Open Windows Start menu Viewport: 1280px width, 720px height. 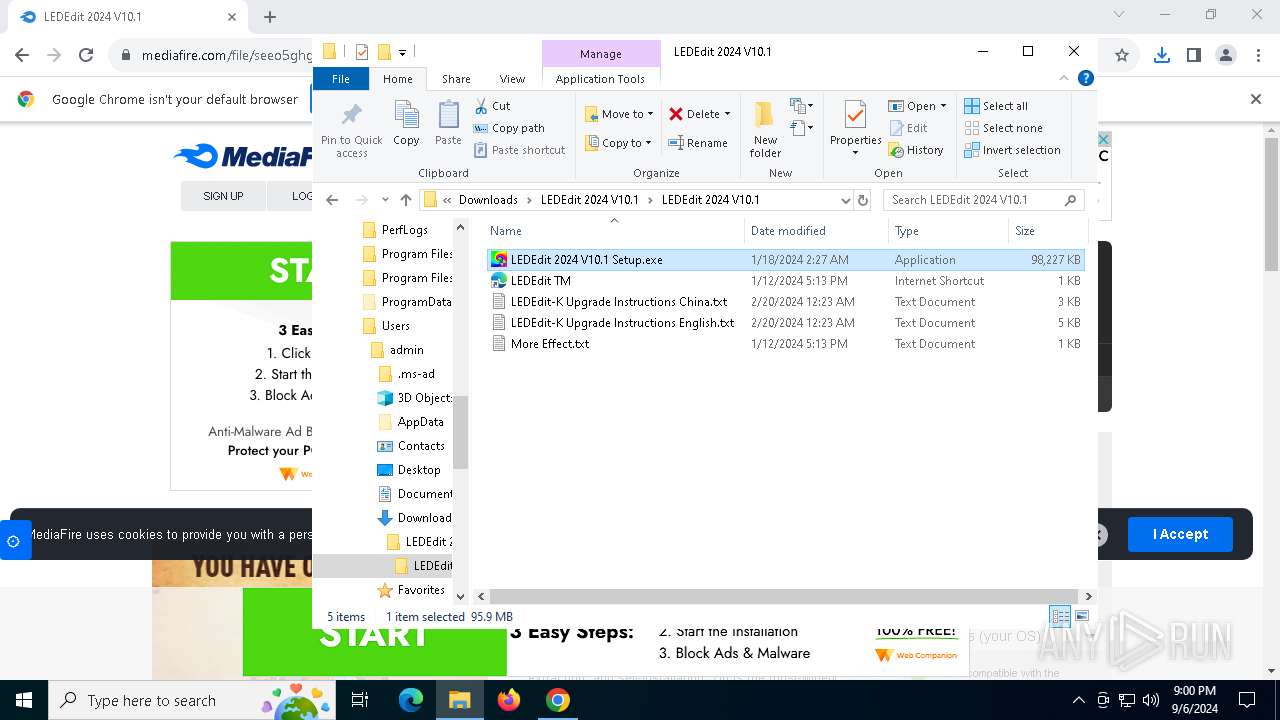coord(24,700)
